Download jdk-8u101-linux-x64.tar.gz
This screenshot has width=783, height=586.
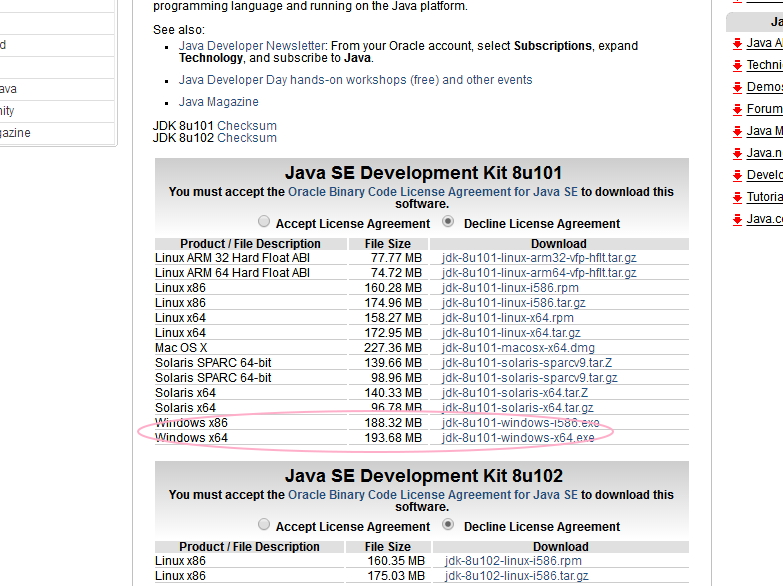[x=511, y=333]
